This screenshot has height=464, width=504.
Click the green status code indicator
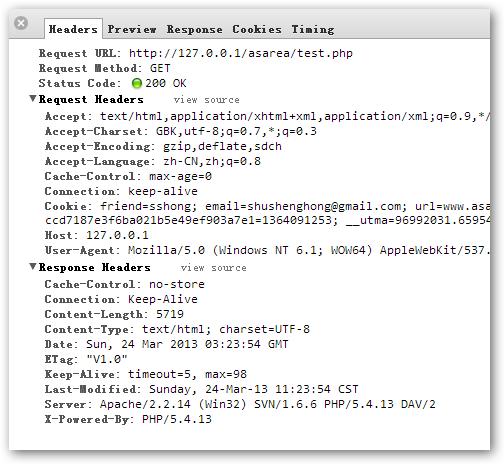137,83
